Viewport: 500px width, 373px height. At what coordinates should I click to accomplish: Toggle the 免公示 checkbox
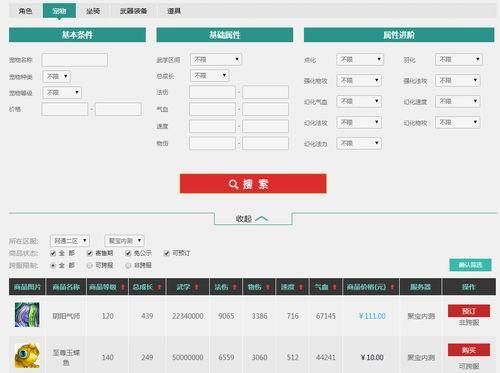[x=128, y=253]
